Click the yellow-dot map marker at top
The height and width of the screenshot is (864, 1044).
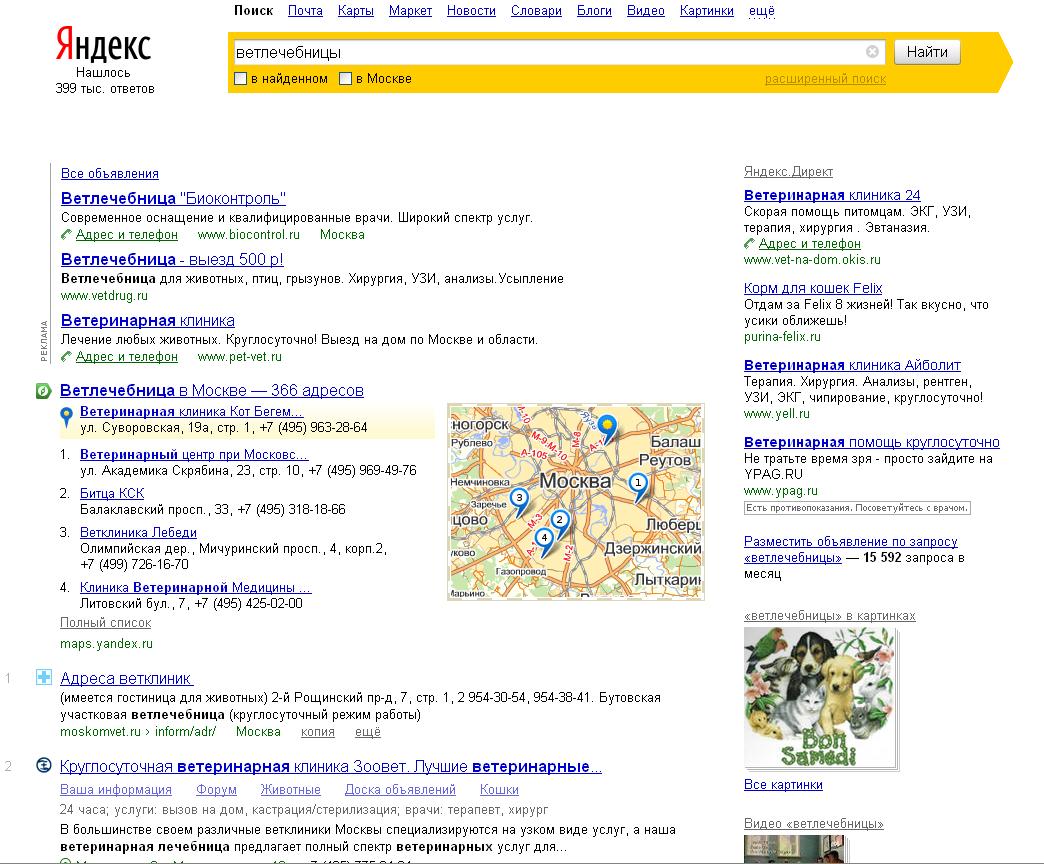pyautogui.click(x=607, y=428)
